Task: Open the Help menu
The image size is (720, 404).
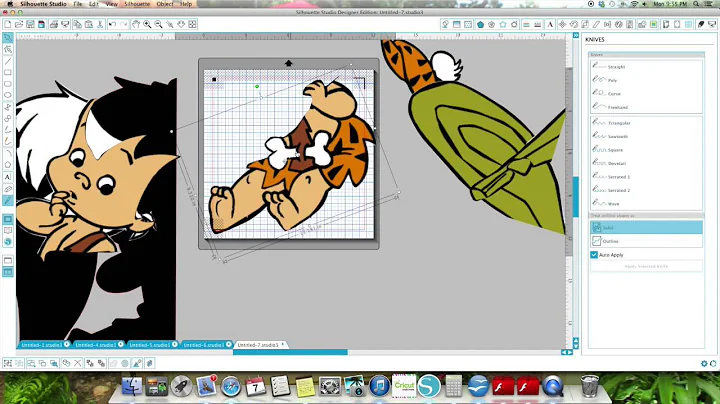Action: click(186, 4)
